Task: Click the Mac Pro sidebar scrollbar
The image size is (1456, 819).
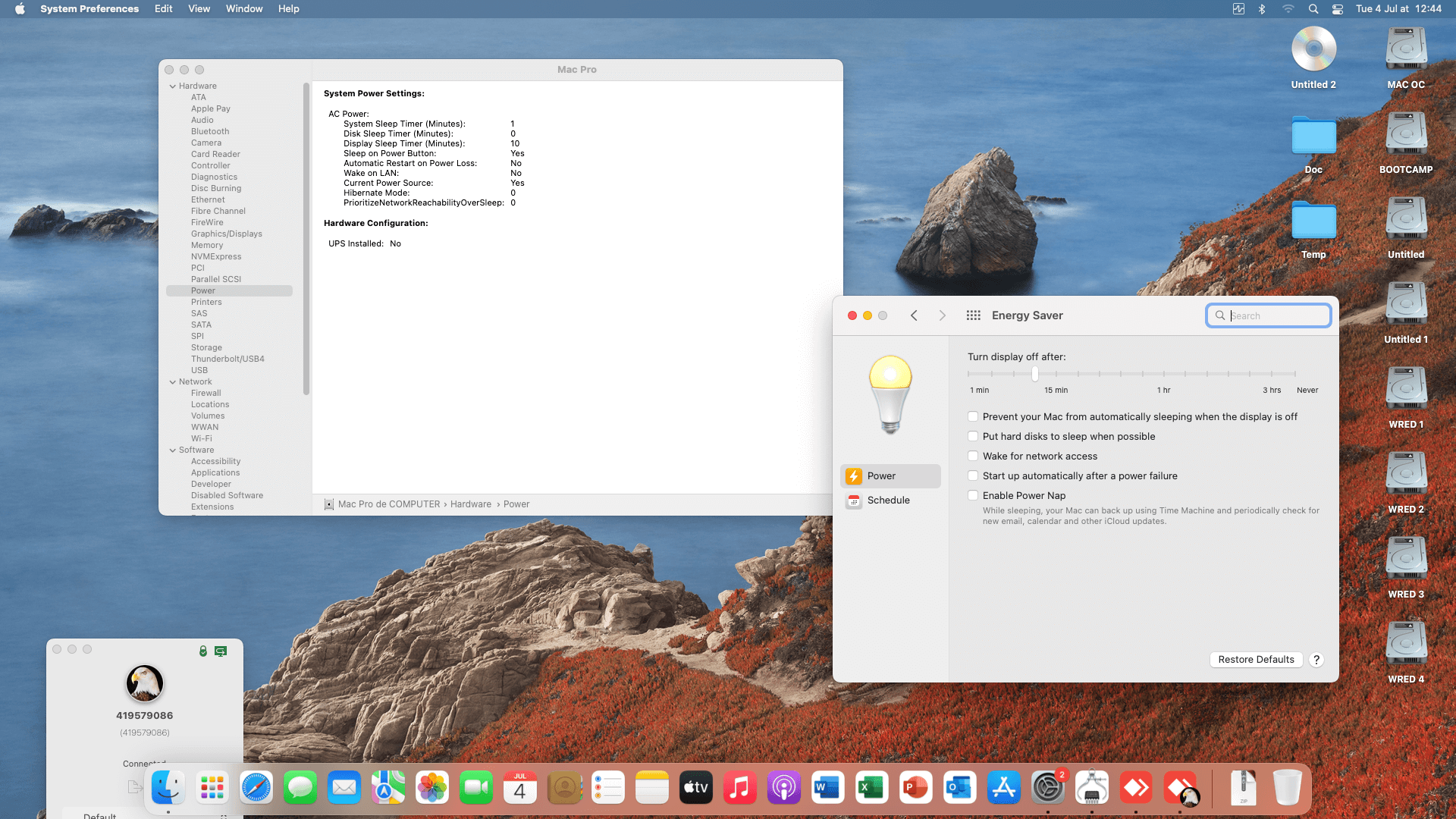Action: click(x=306, y=239)
